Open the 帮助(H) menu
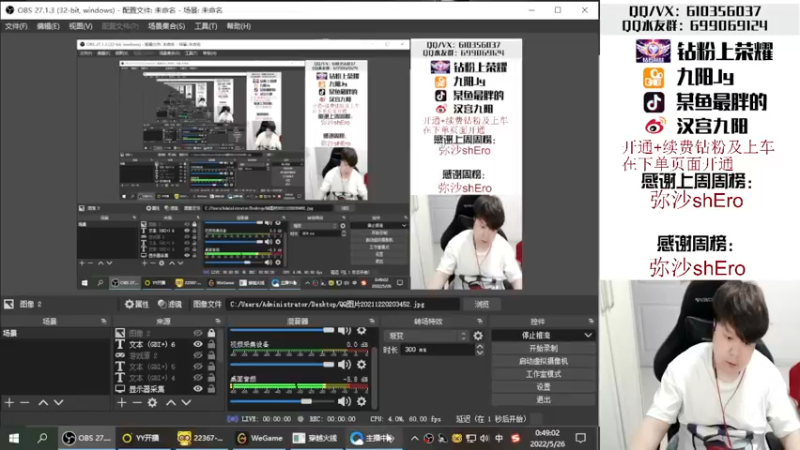The image size is (800, 450). click(238, 26)
